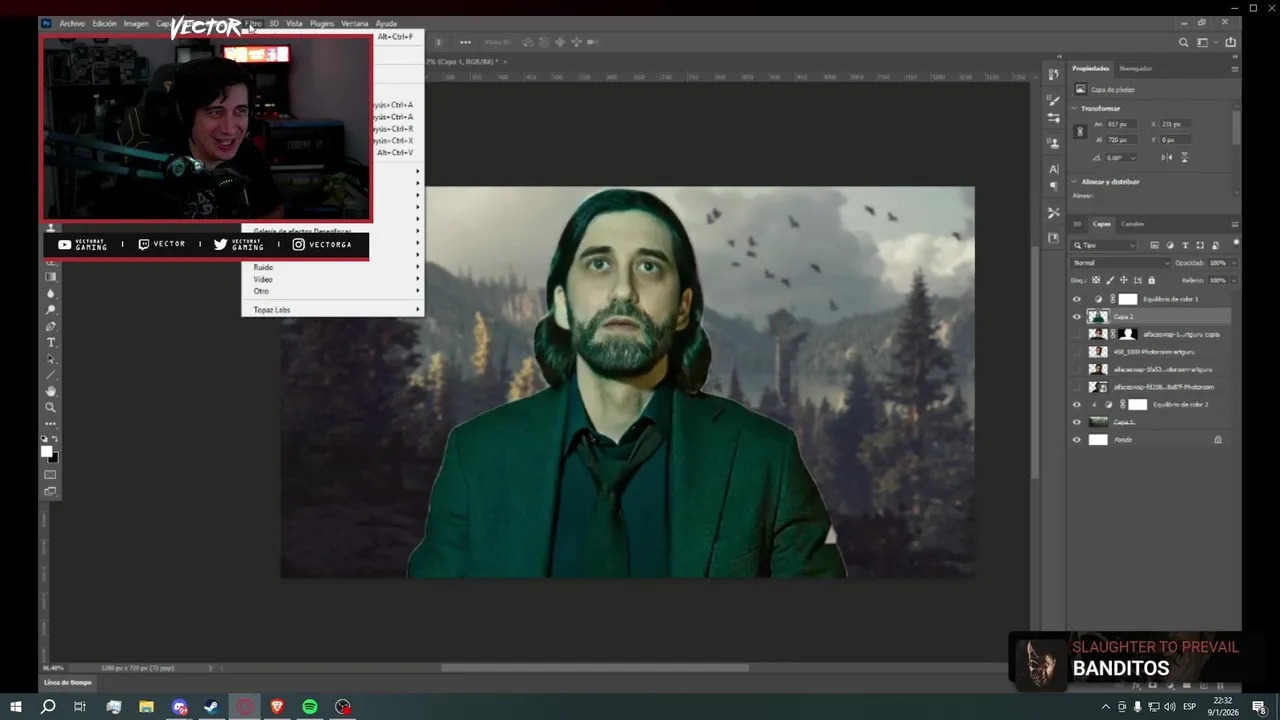The height and width of the screenshot is (720, 1280).
Task: Select the Zoom magnifier tool
Action: [51, 407]
